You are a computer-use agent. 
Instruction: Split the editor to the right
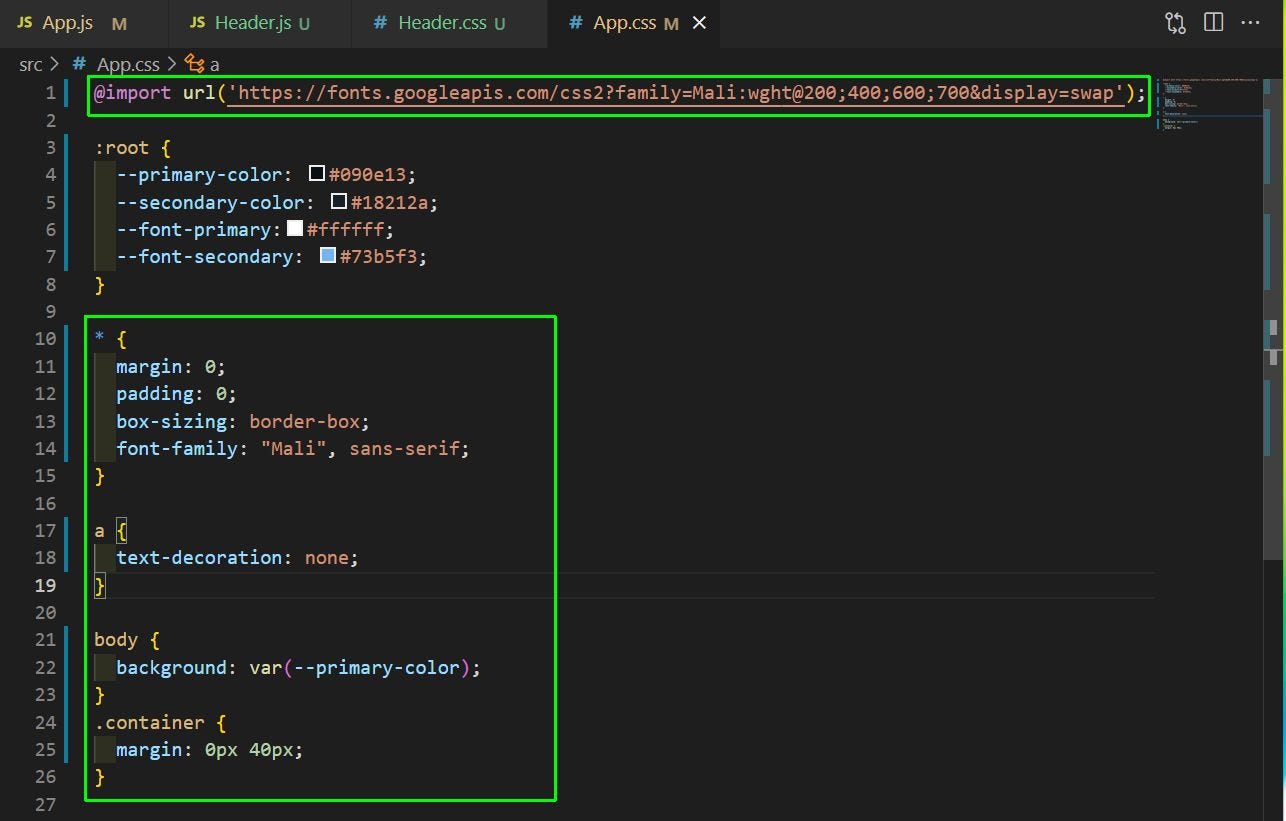[1213, 22]
